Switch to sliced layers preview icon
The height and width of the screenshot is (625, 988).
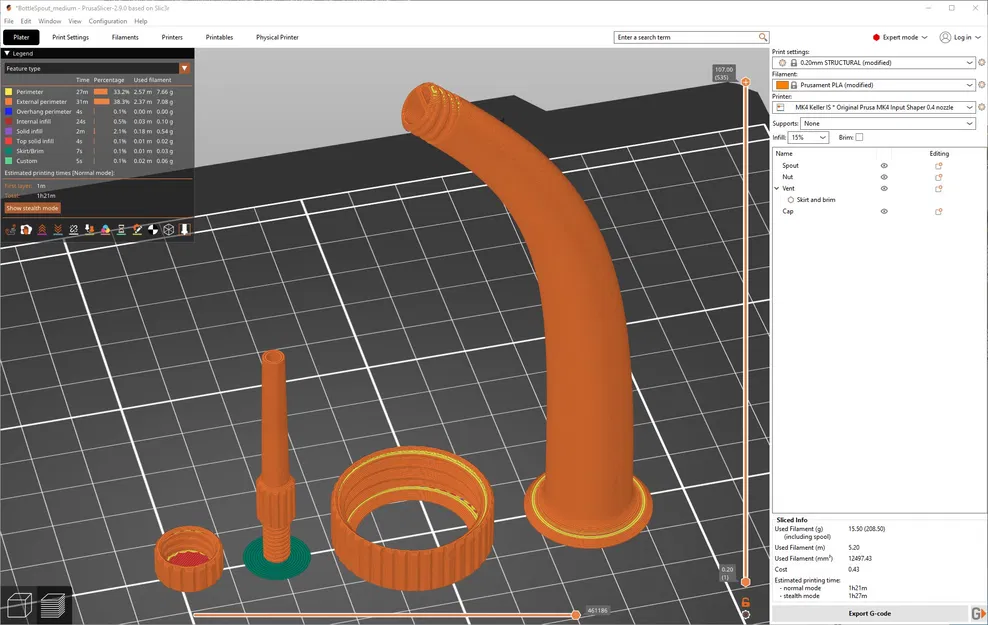(53, 605)
